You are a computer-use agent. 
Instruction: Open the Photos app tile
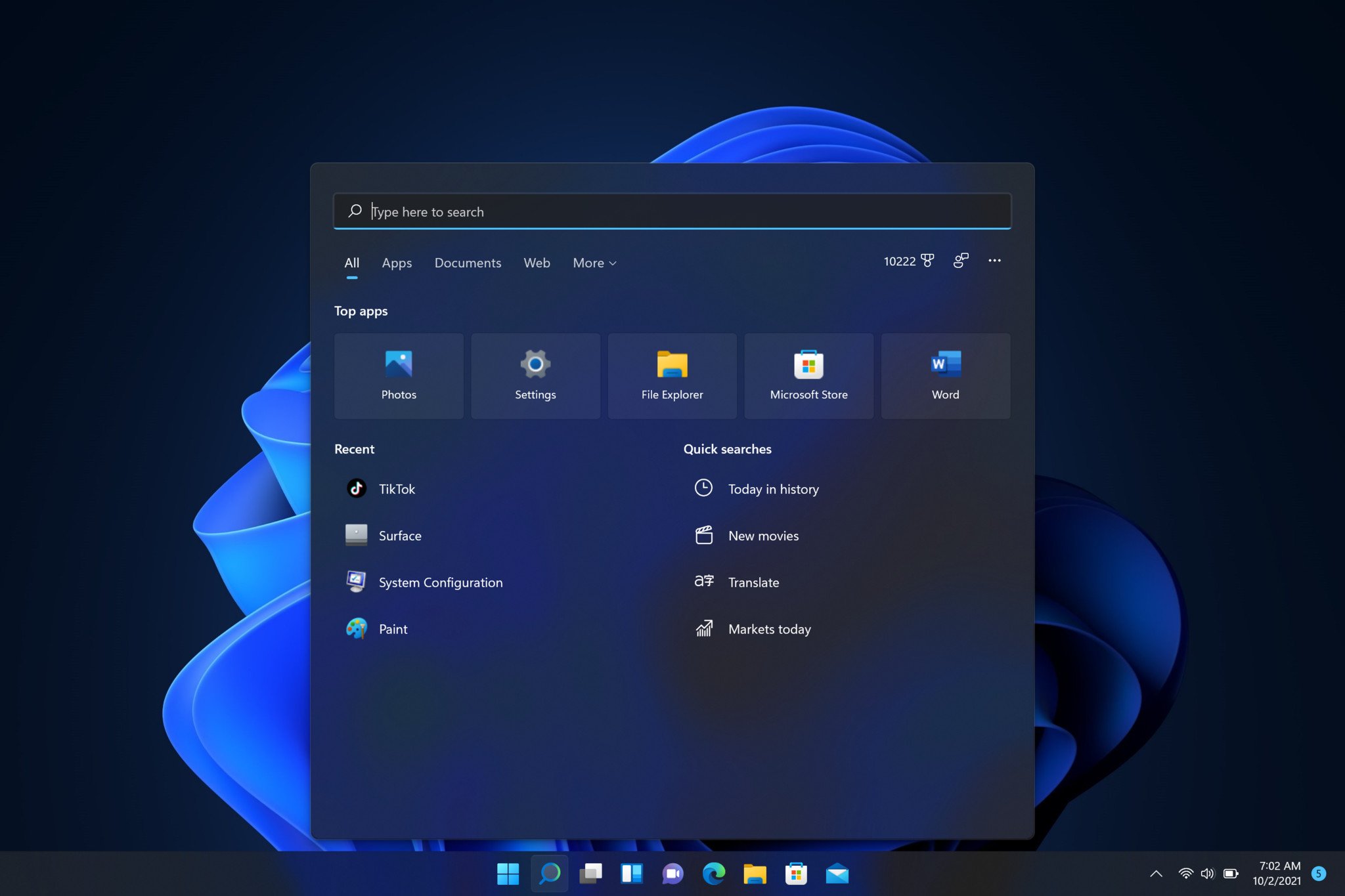tap(399, 375)
